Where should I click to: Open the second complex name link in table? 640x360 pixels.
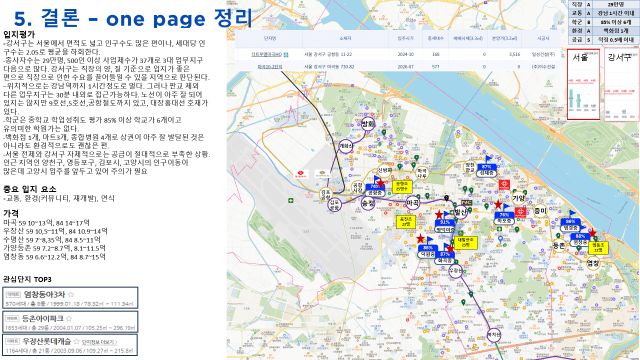[270, 67]
